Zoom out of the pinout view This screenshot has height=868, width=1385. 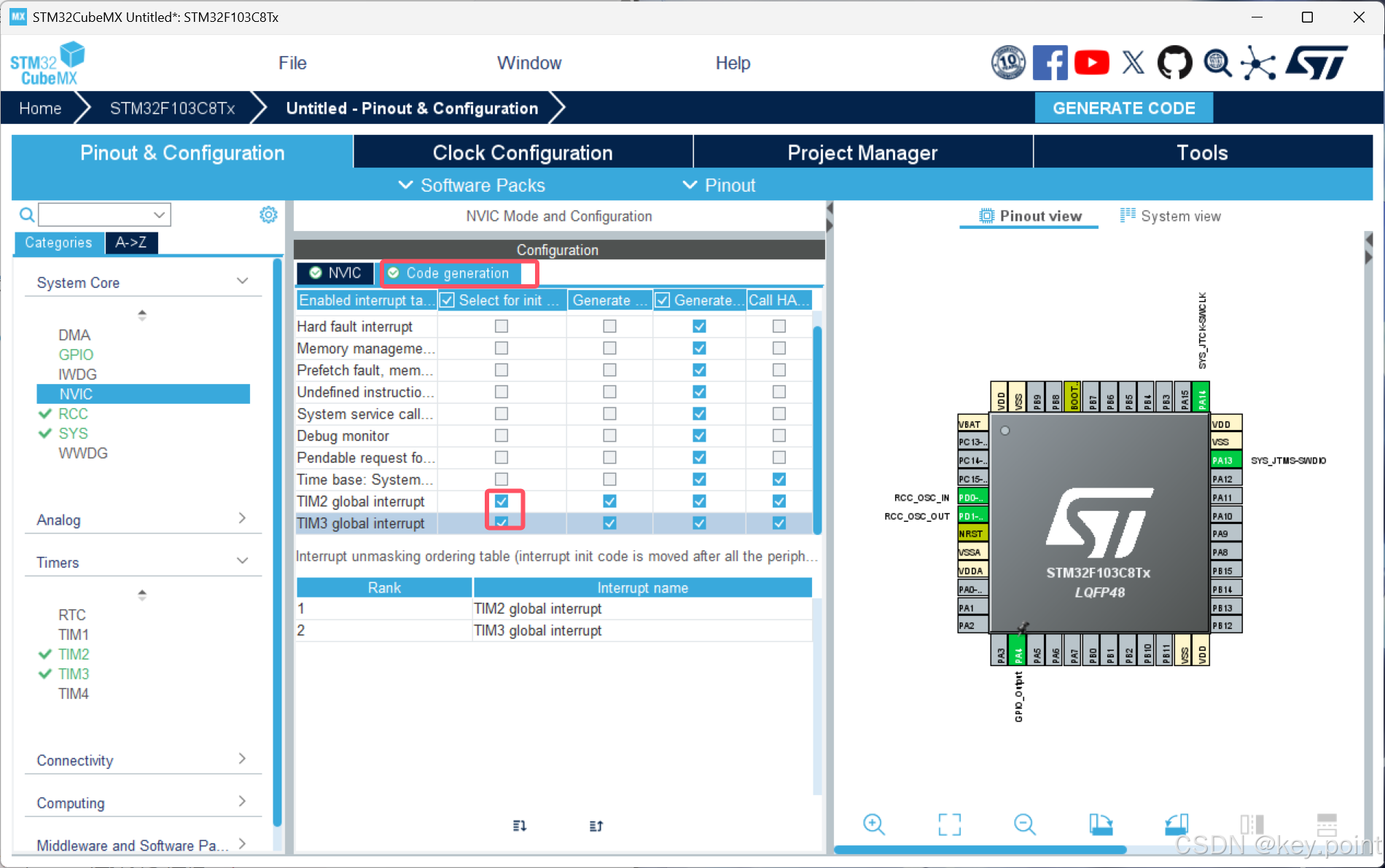tap(1024, 824)
